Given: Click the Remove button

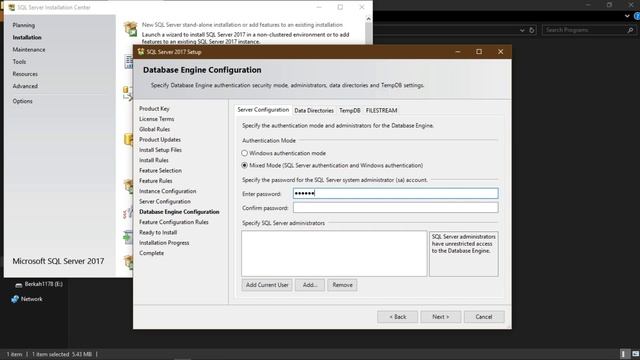Looking at the screenshot, I should [x=342, y=285].
